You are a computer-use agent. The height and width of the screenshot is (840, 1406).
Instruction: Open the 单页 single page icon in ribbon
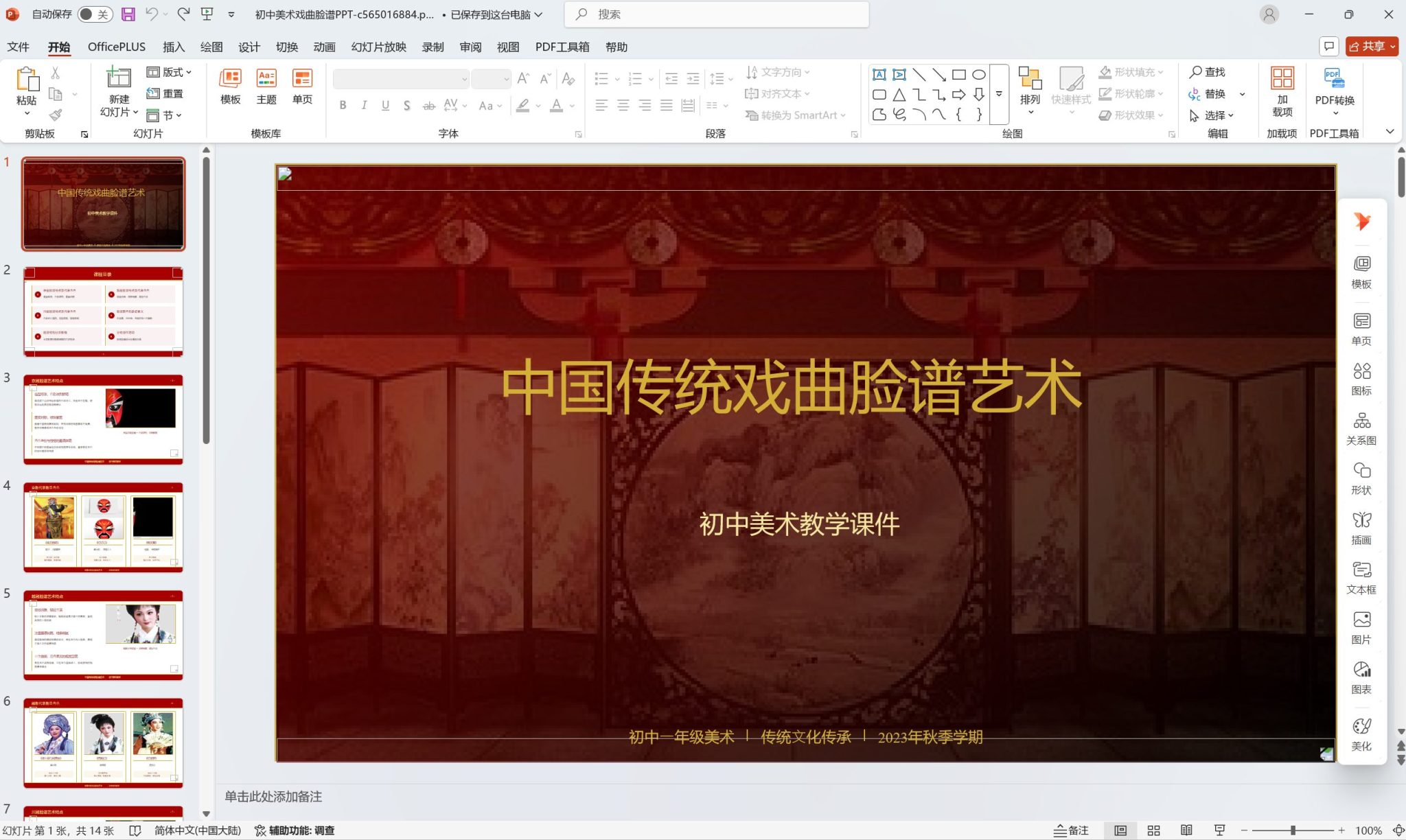302,78
